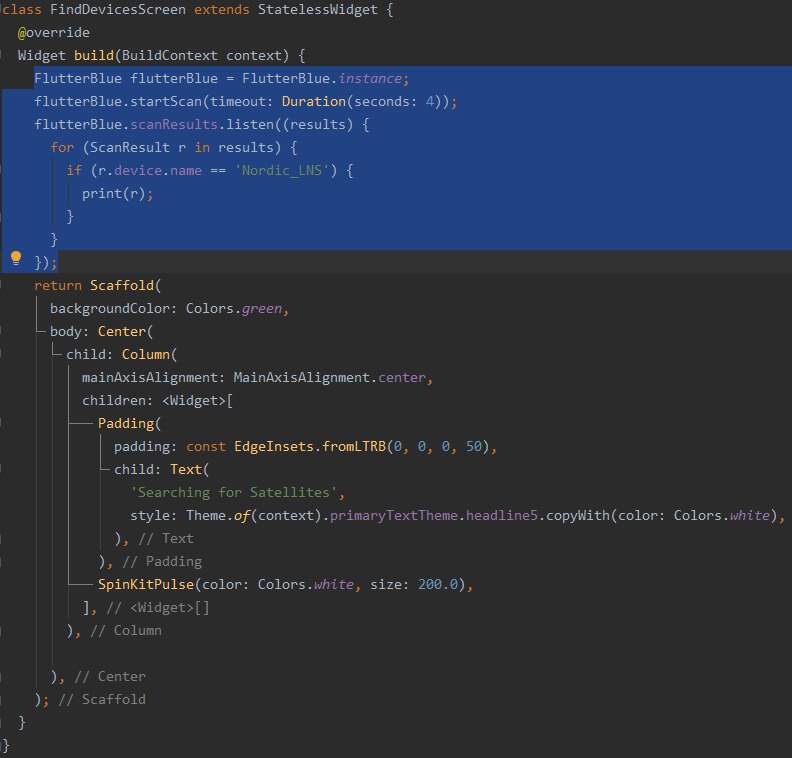Click the '// Padding' closing comment
Viewport: 792px width, 758px height.
pyautogui.click(x=162, y=562)
